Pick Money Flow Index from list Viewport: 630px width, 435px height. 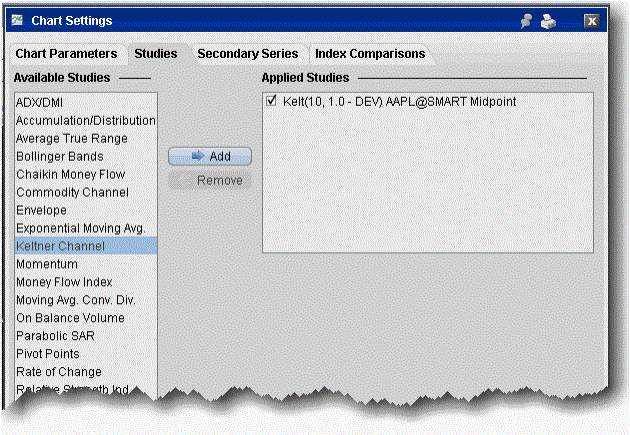click(x=64, y=282)
